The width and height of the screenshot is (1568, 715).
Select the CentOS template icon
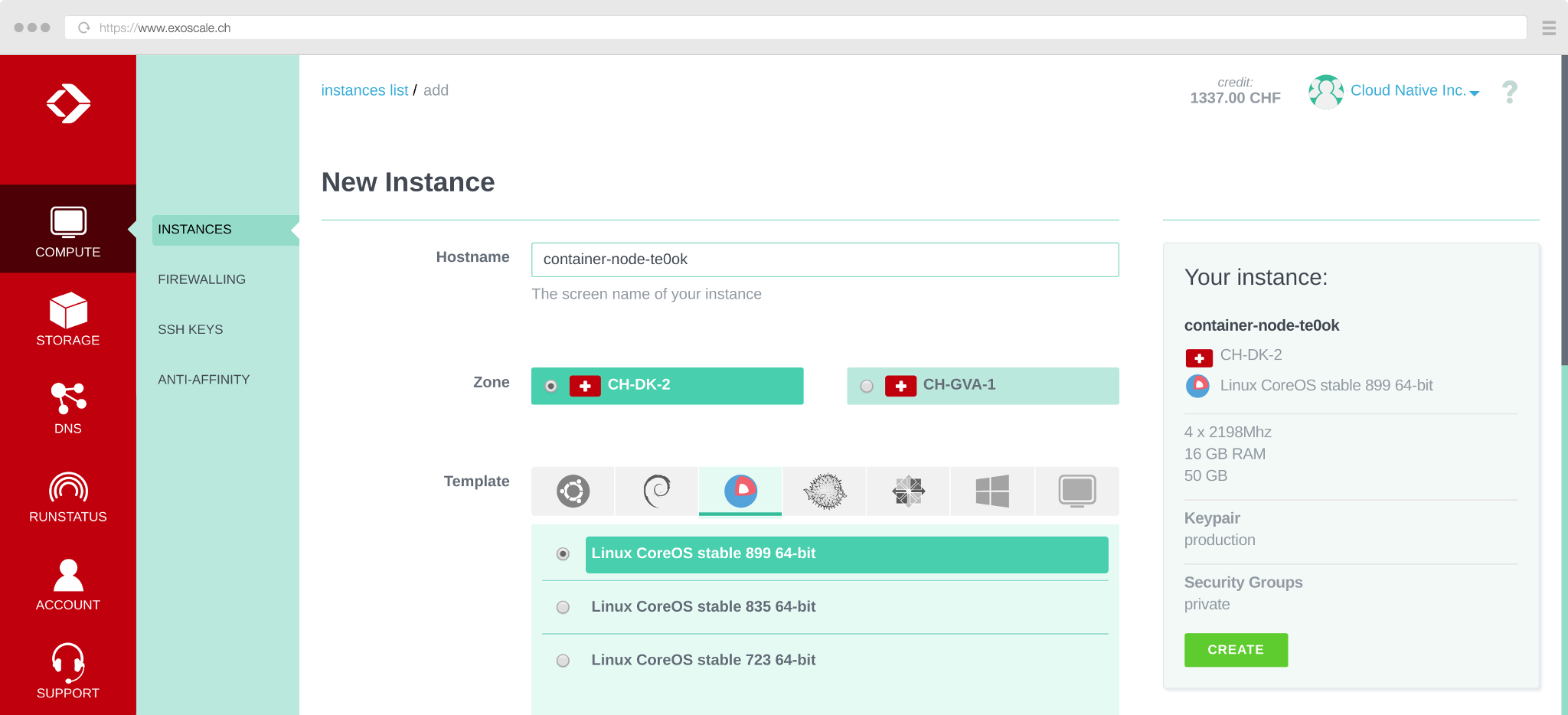908,491
